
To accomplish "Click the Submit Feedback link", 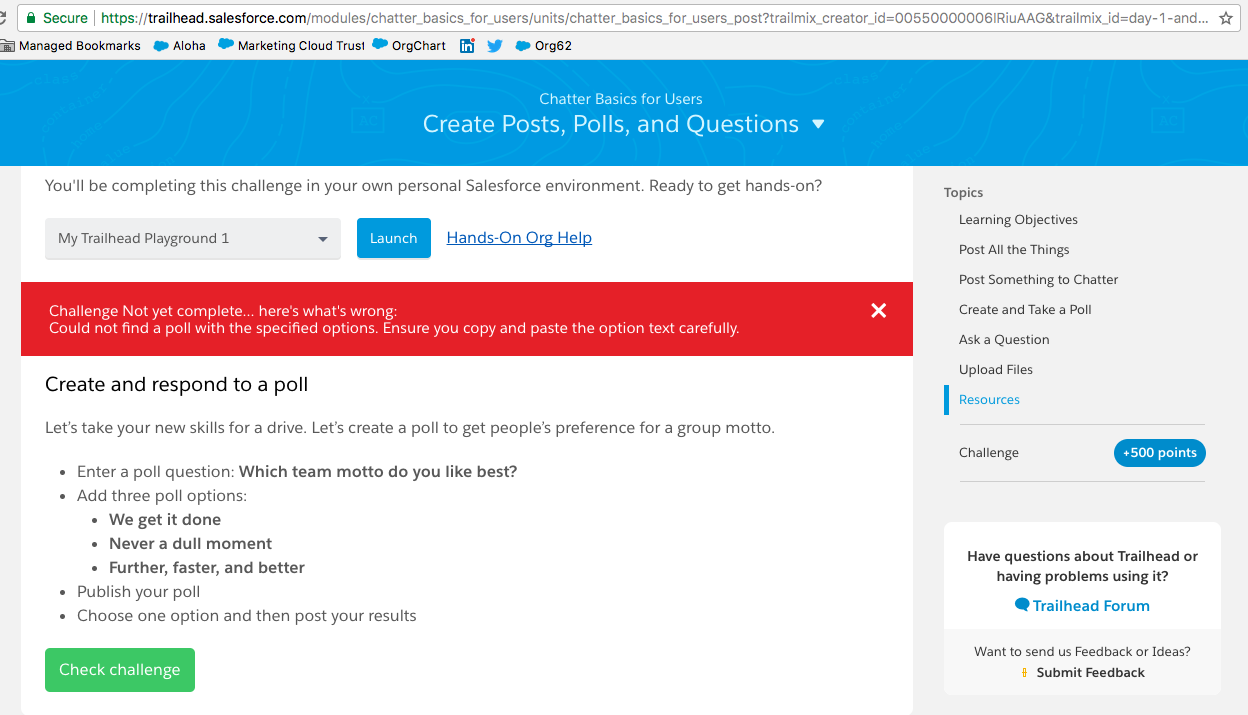I will pyautogui.click(x=1090, y=672).
